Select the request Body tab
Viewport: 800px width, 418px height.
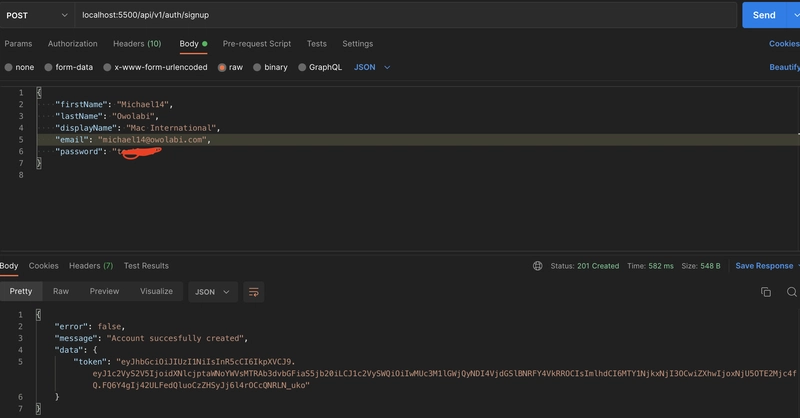pos(193,44)
